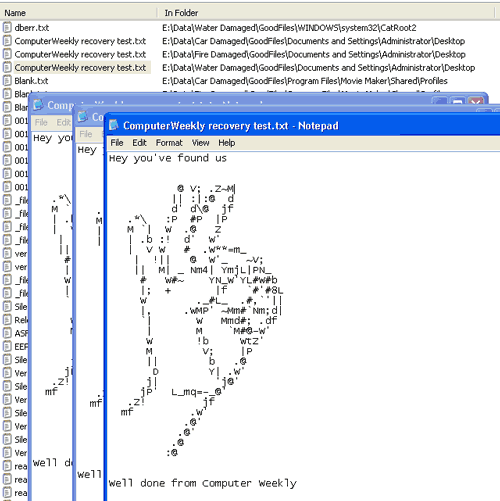This screenshot has width=500, height=501.
Task: Click file icon in the Car Damaged Desktop row
Action: click(x=7, y=41)
